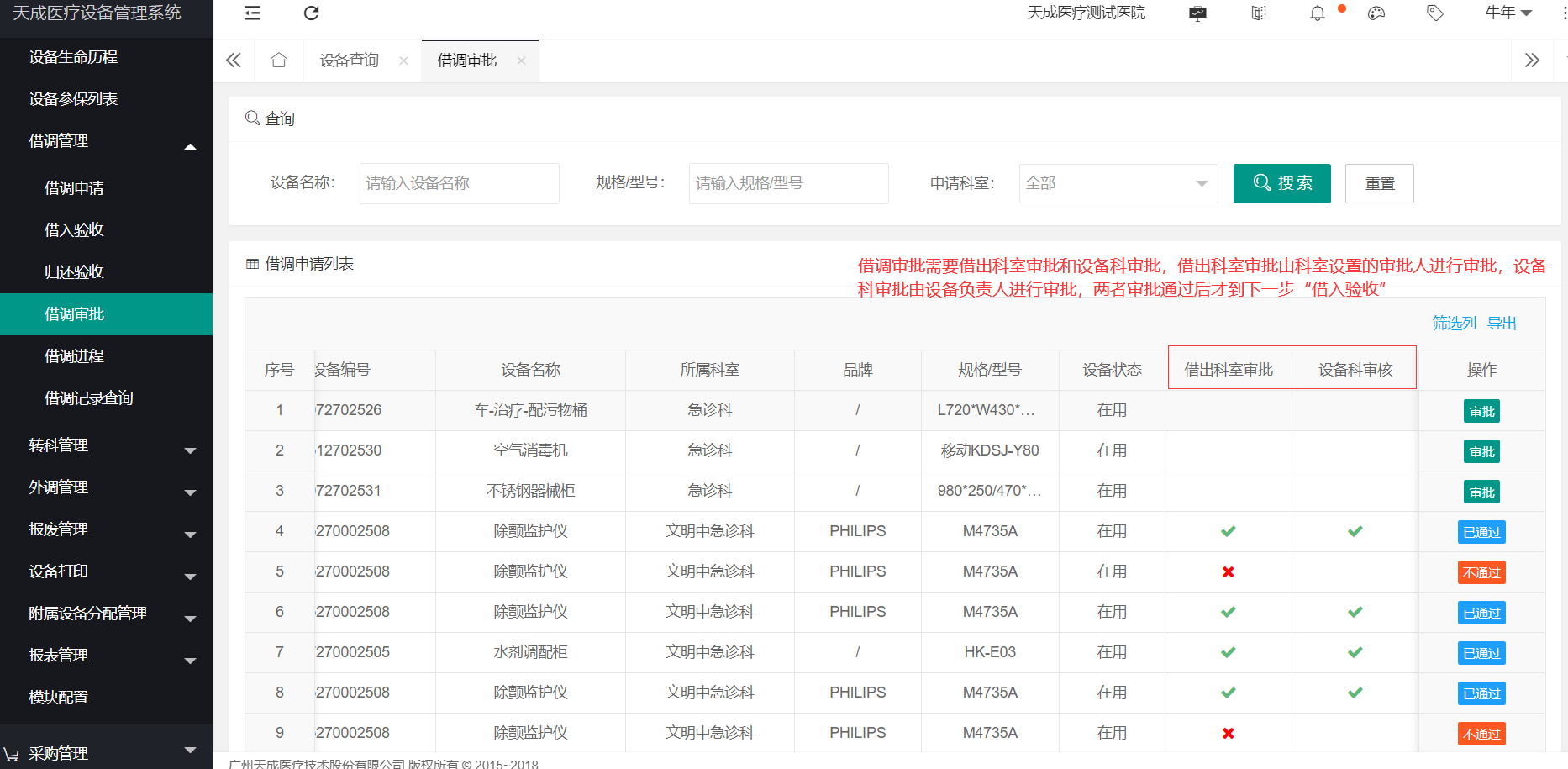
Task: Open the 申请科室 dropdown
Action: [1118, 183]
